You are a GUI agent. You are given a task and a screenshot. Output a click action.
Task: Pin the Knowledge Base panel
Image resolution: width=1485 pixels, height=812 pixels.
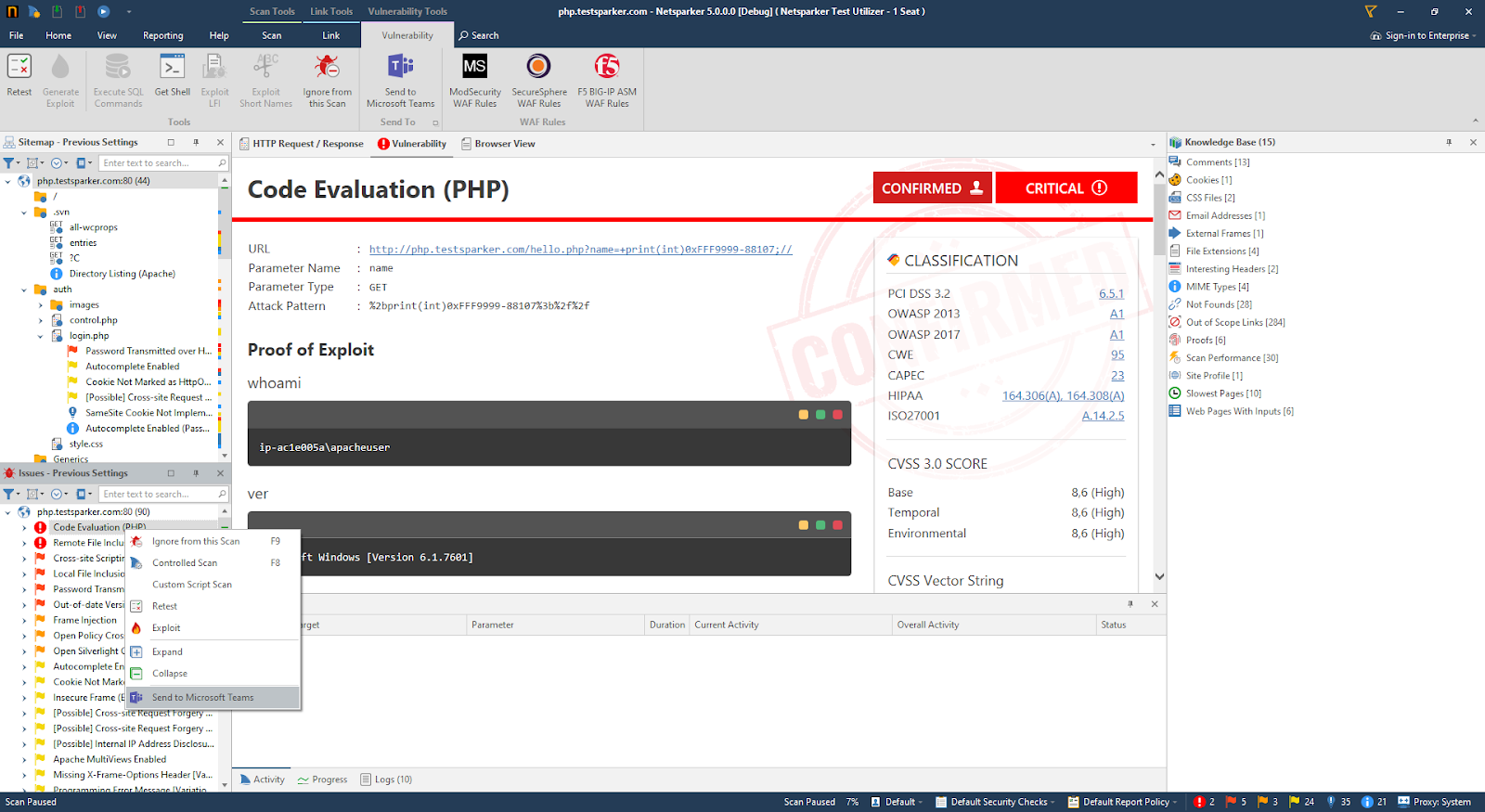tap(1448, 142)
